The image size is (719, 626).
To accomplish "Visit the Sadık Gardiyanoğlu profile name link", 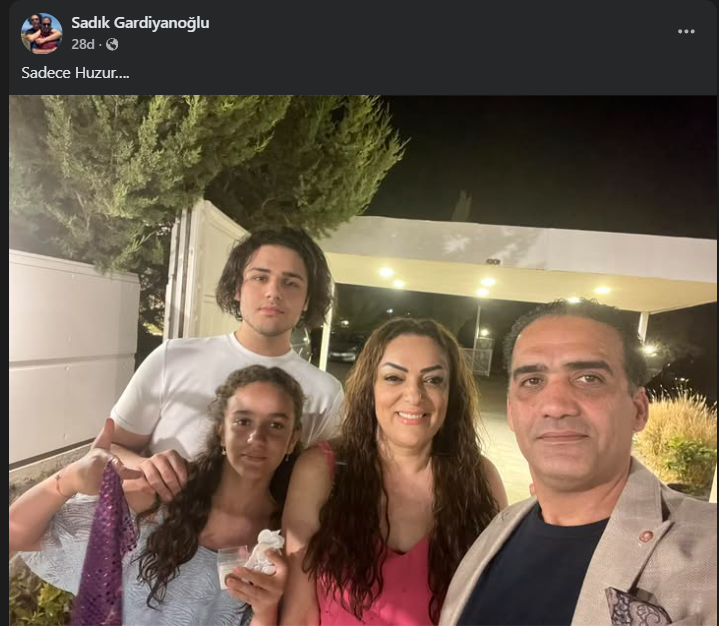I will click(x=140, y=22).
